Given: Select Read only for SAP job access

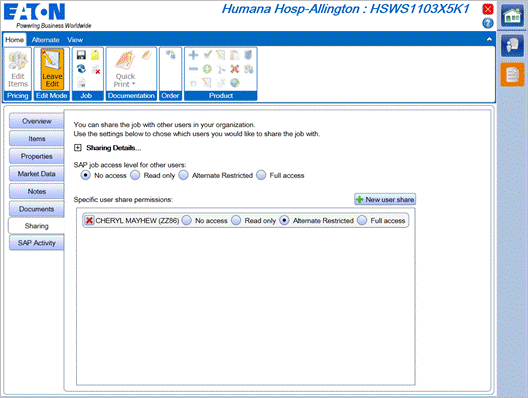Looking at the screenshot, I should 135,175.
